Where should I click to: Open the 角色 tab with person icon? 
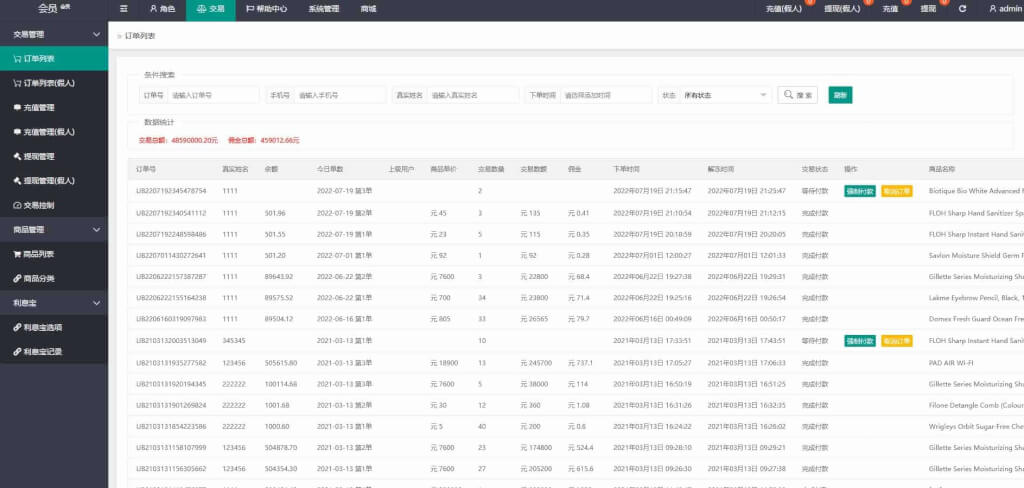pos(162,9)
